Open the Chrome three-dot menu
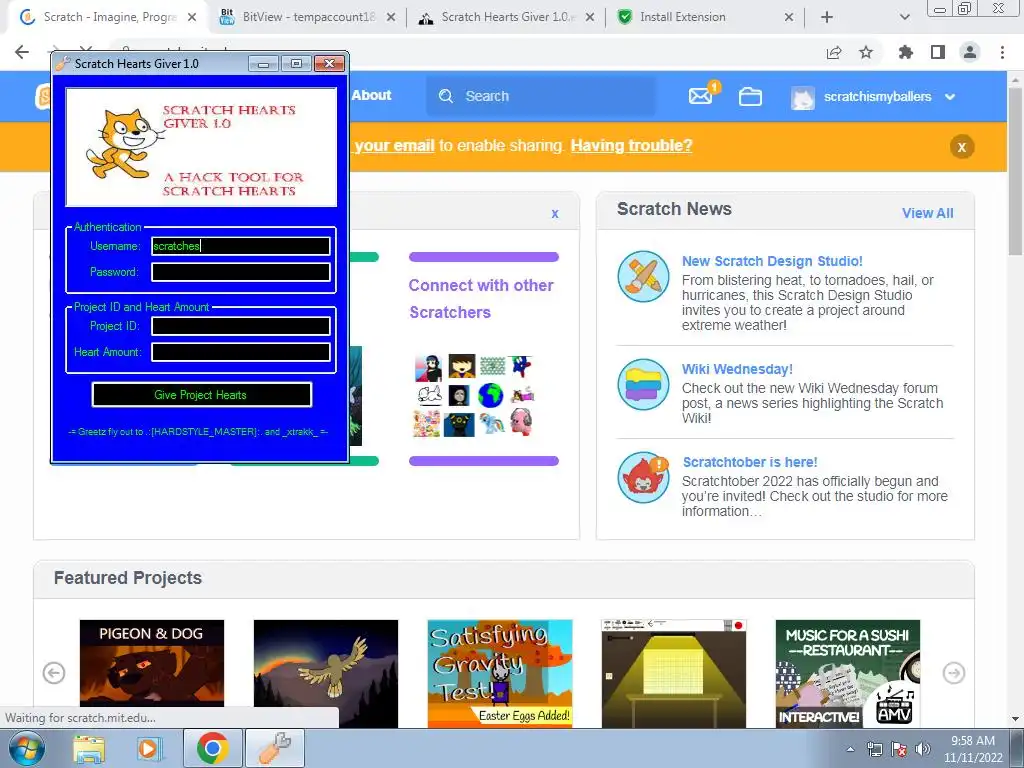Image resolution: width=1024 pixels, height=768 pixels. [1002, 52]
